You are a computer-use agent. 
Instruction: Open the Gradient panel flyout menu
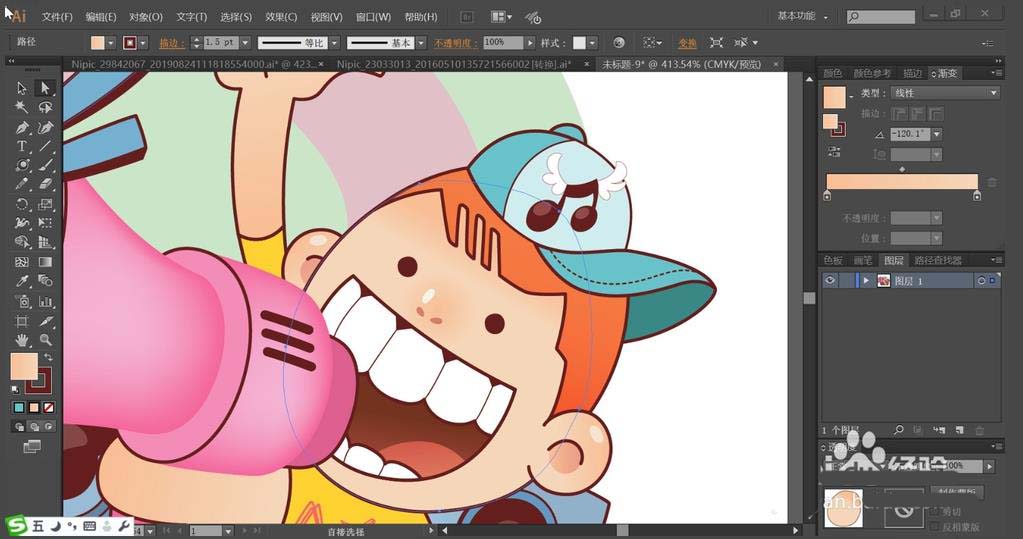pos(996,73)
